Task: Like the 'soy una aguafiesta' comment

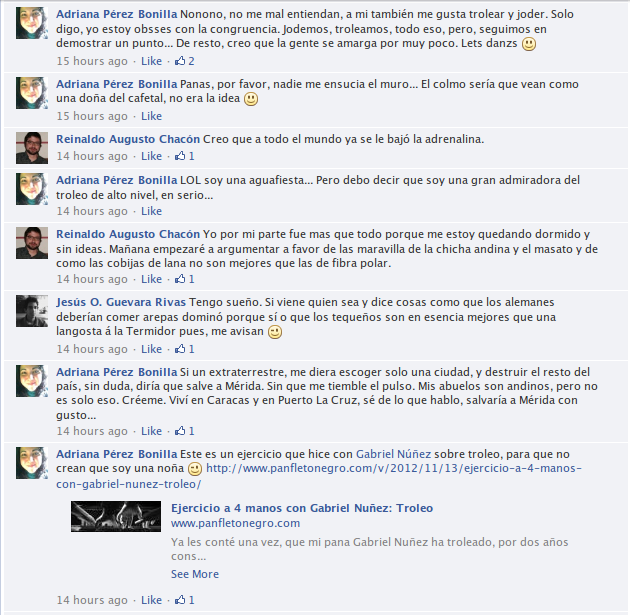Action: [151, 211]
